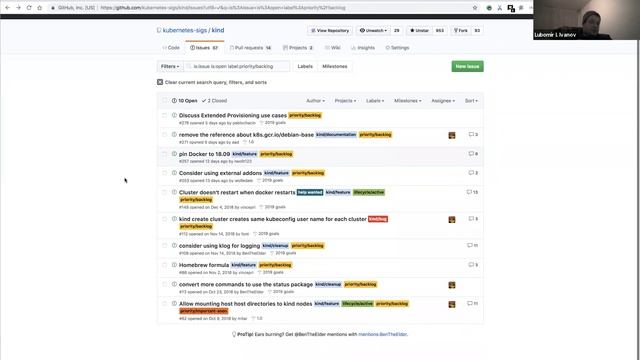Click the browser forward arrow
The image size is (640, 360).
pyautogui.click(x=18, y=8)
